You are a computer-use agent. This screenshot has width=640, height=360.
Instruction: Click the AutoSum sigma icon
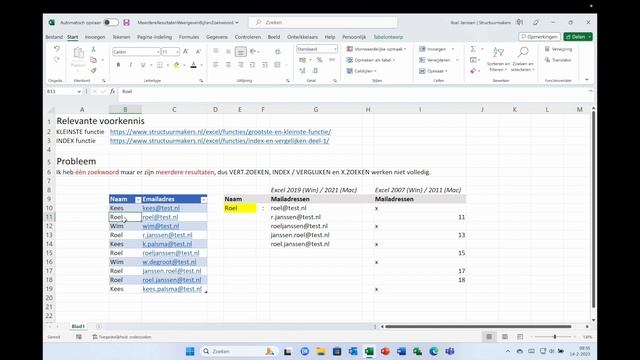coord(473,49)
